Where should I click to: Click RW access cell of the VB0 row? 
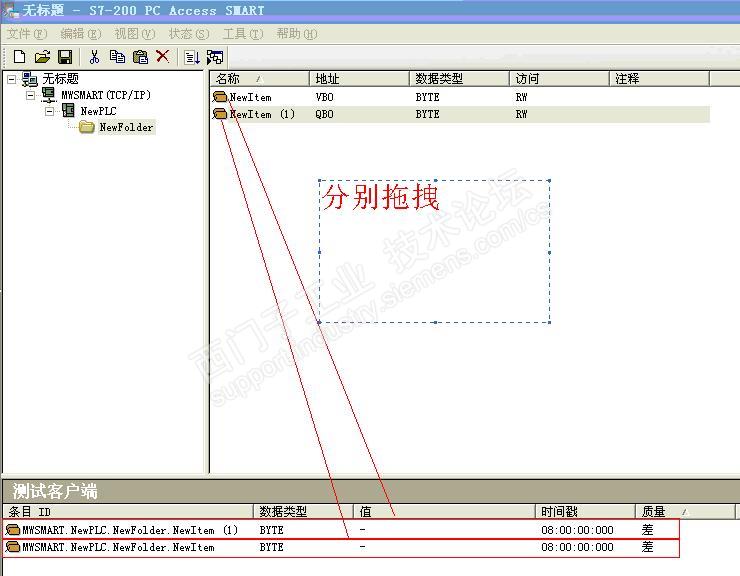click(521, 97)
